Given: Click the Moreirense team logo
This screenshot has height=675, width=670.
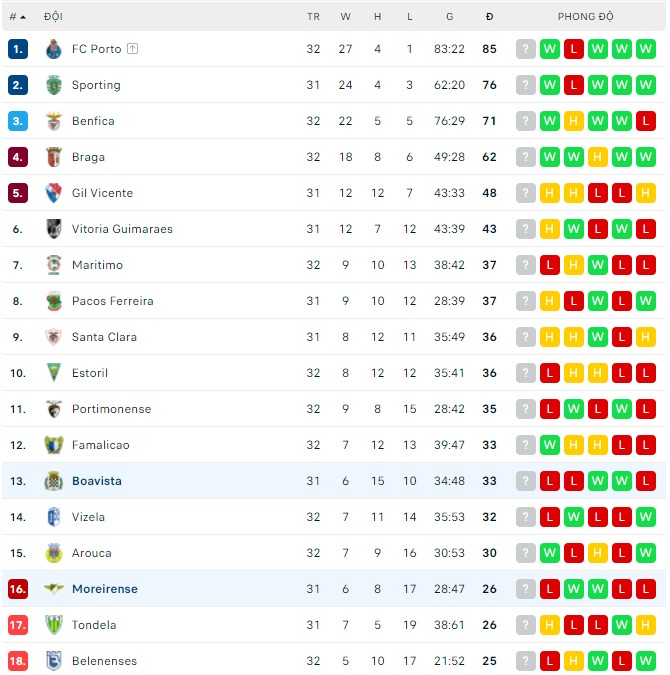Looking at the screenshot, I should coord(54,589).
